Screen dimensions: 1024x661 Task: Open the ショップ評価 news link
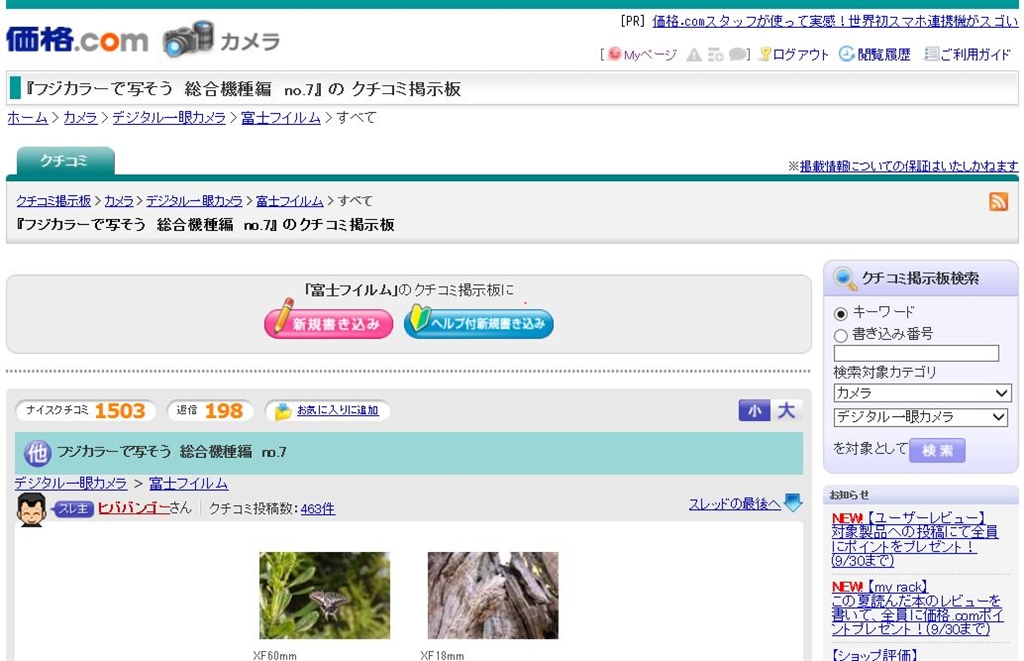875,654
